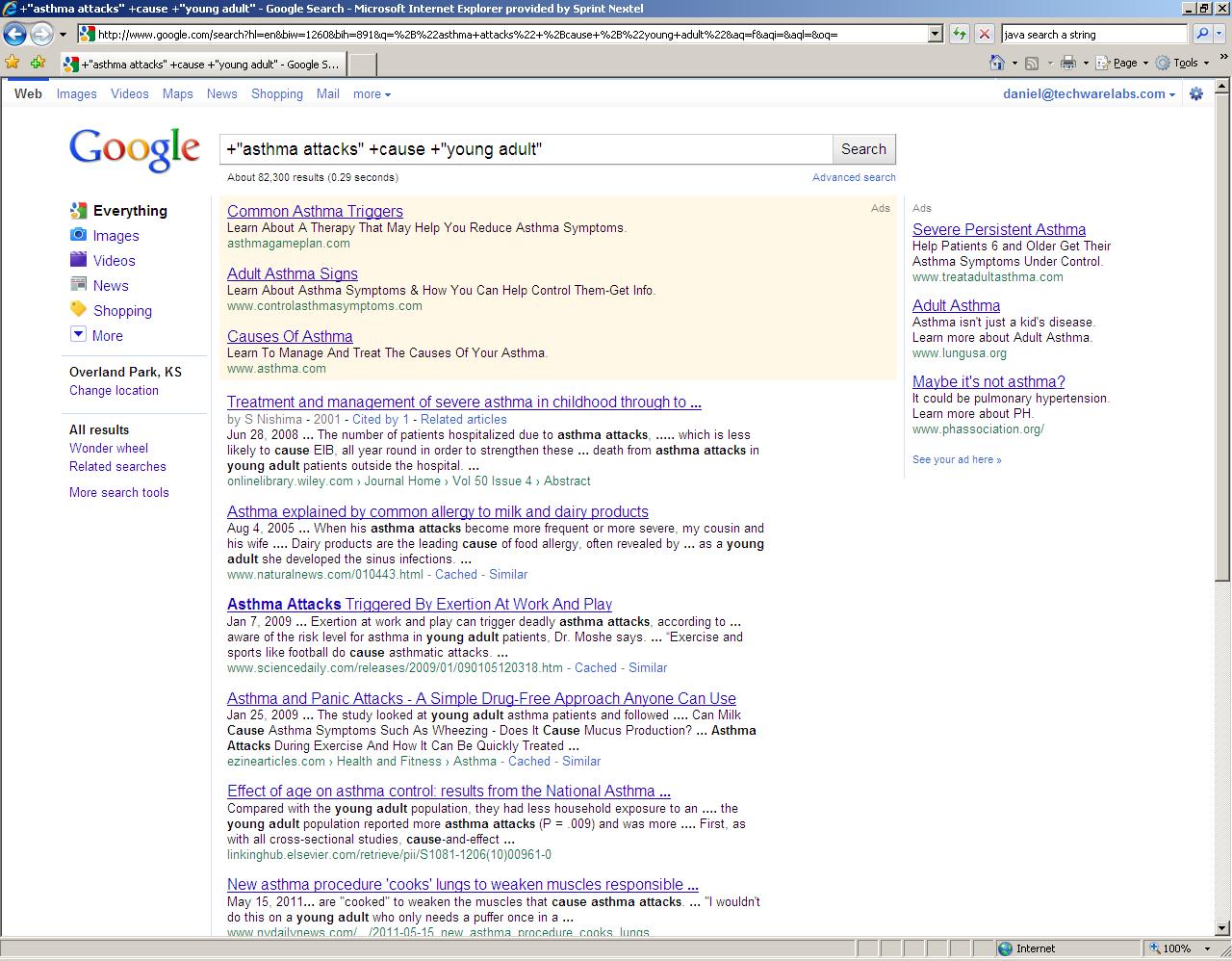Open the search provider dropdown arrow
The image size is (1232, 961).
[1220, 34]
